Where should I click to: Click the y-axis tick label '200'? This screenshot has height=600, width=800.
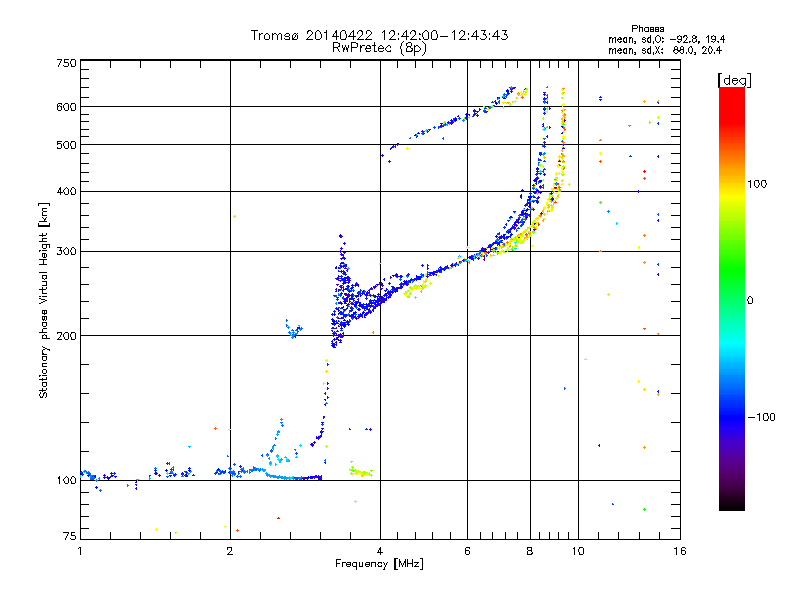coord(66,336)
